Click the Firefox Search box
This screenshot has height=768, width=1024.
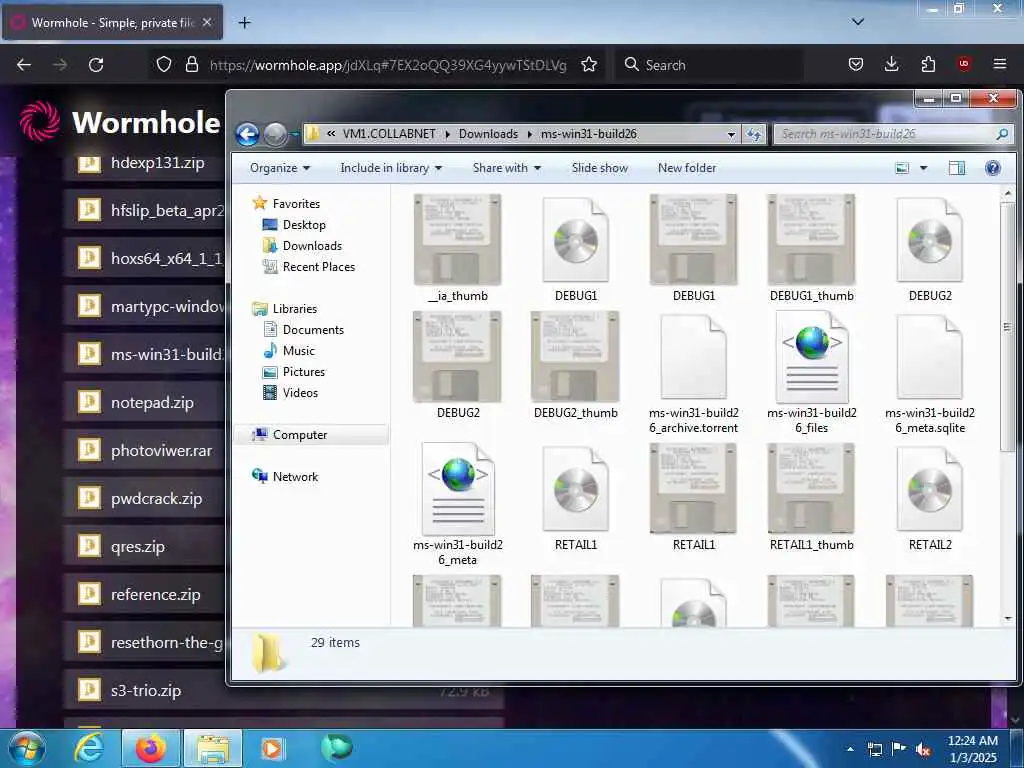pyautogui.click(x=709, y=65)
